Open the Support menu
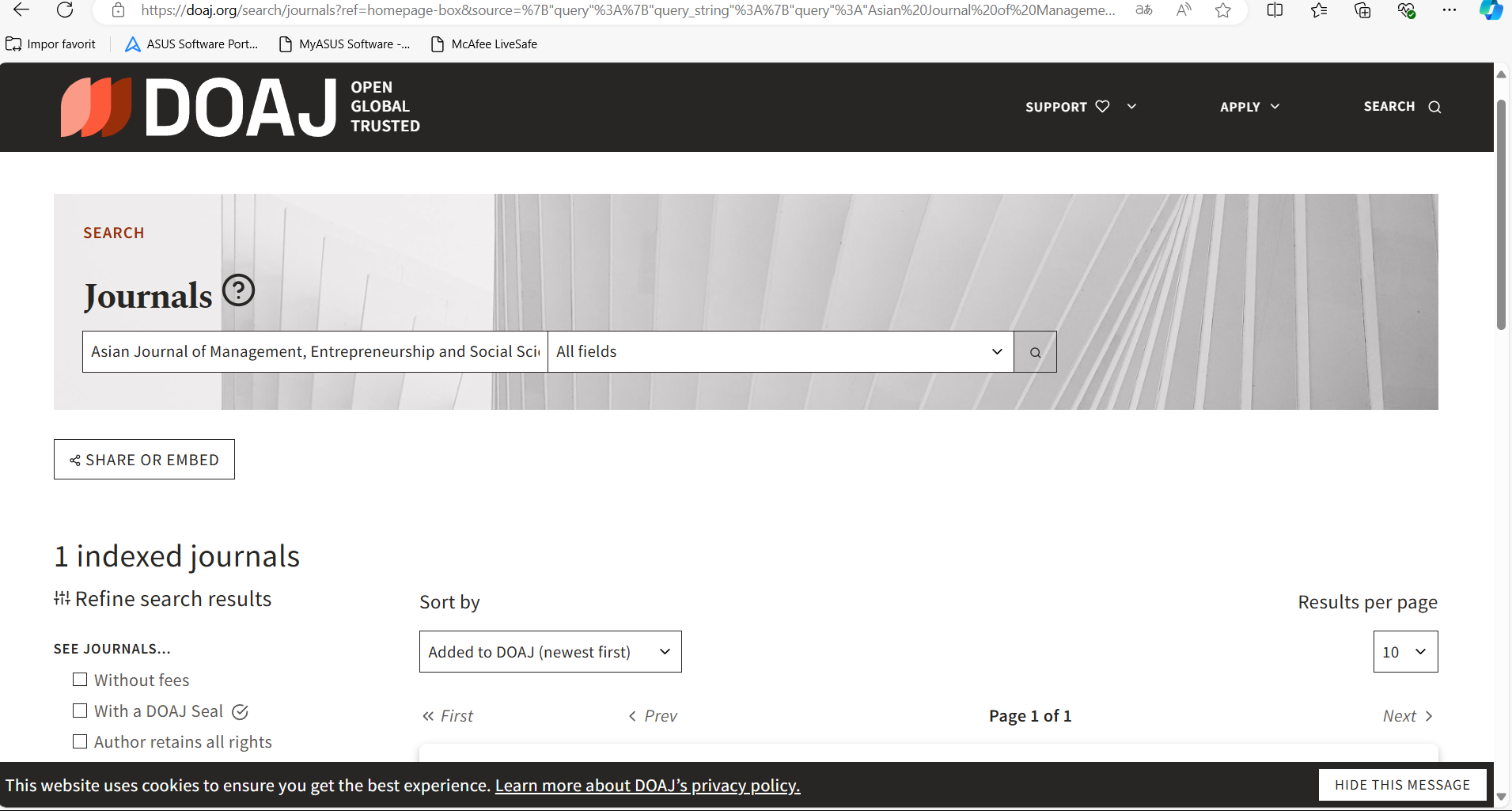Screen dimensions: 1512x811 [1080, 107]
